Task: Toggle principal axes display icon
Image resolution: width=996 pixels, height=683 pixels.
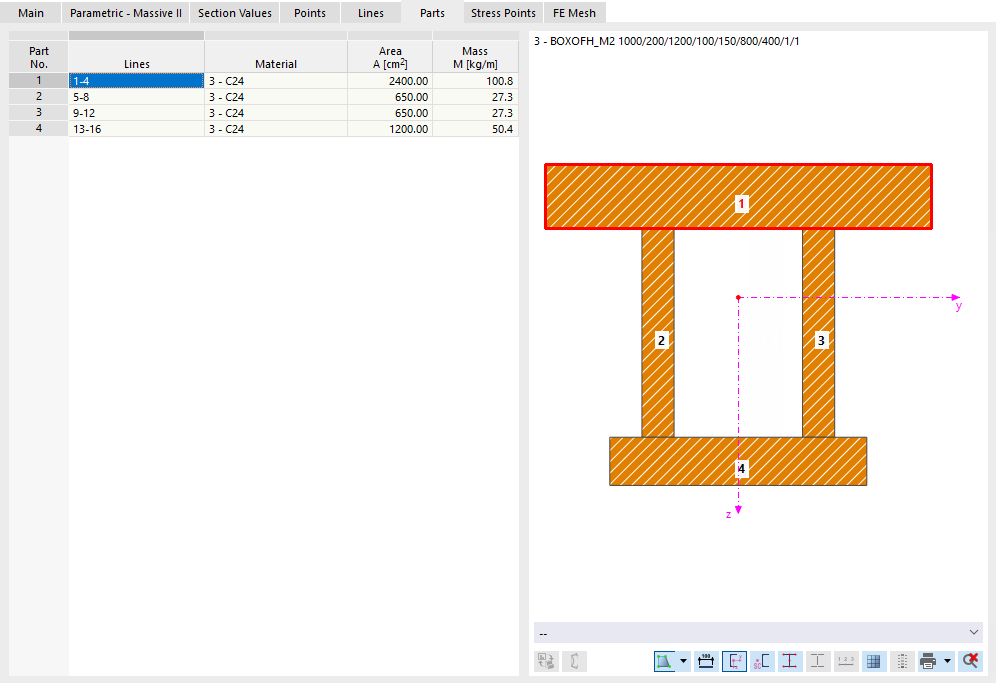Action: tap(734, 661)
